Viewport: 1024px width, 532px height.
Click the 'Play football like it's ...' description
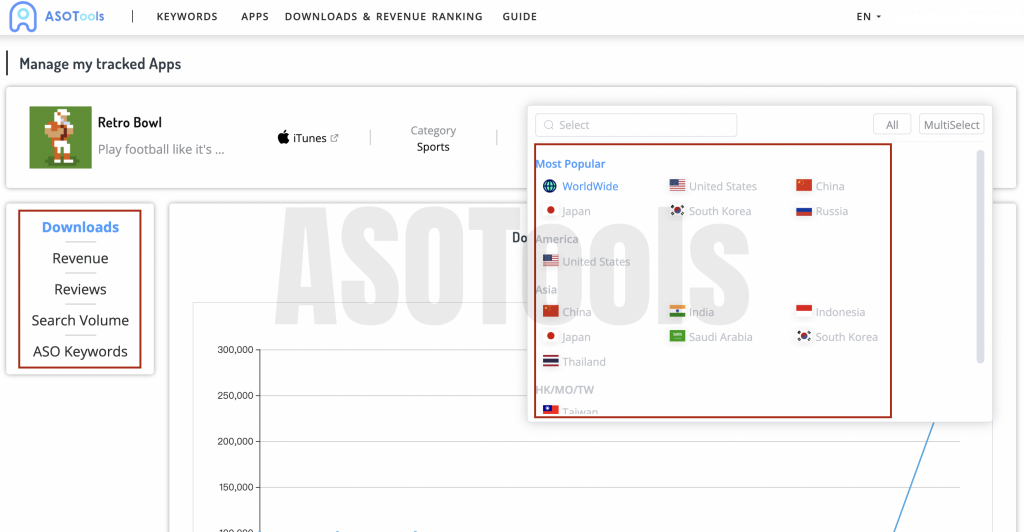click(x=161, y=149)
